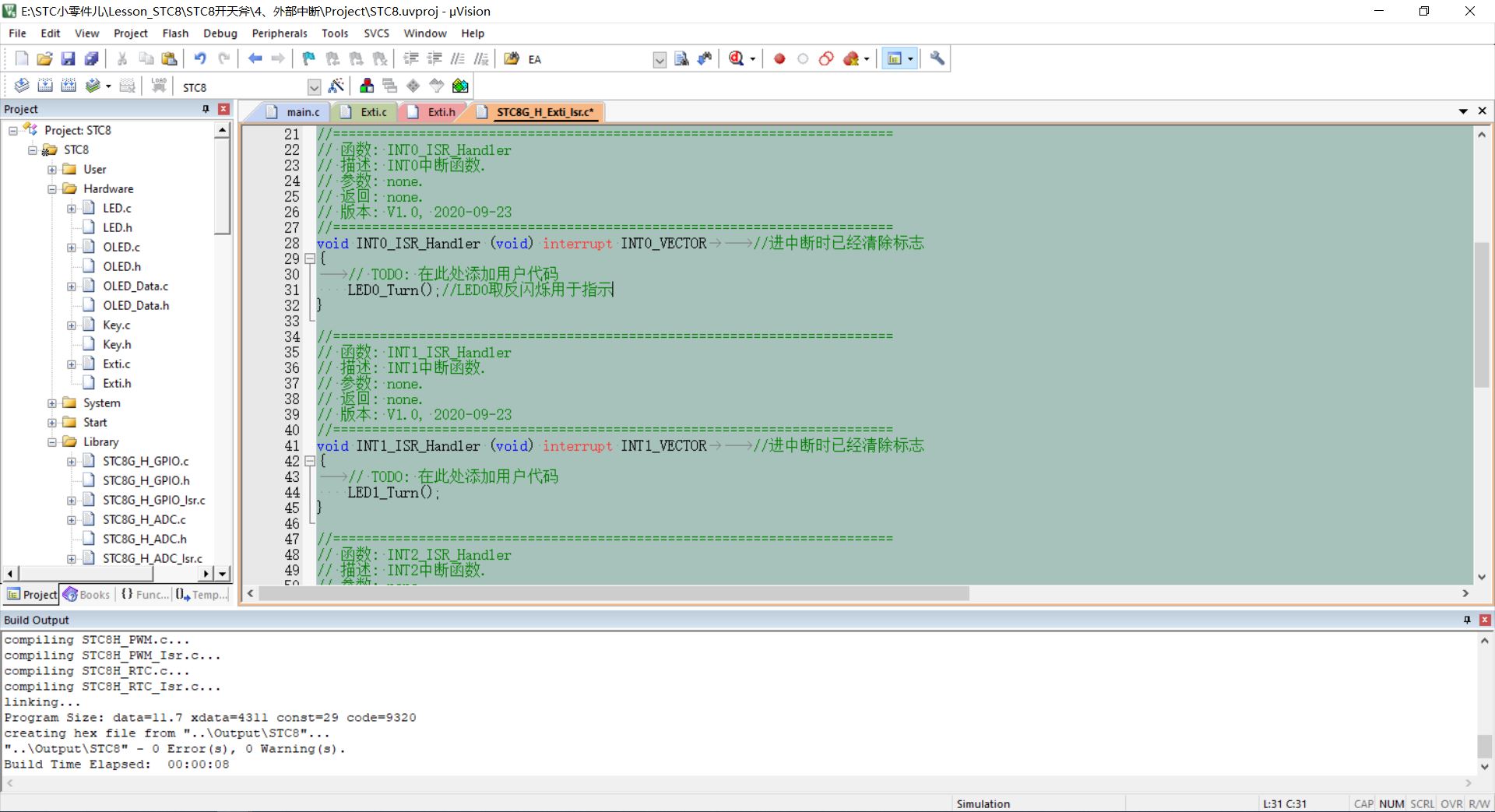The width and height of the screenshot is (1495, 812).
Task: Save the current file
Action: pos(69,58)
